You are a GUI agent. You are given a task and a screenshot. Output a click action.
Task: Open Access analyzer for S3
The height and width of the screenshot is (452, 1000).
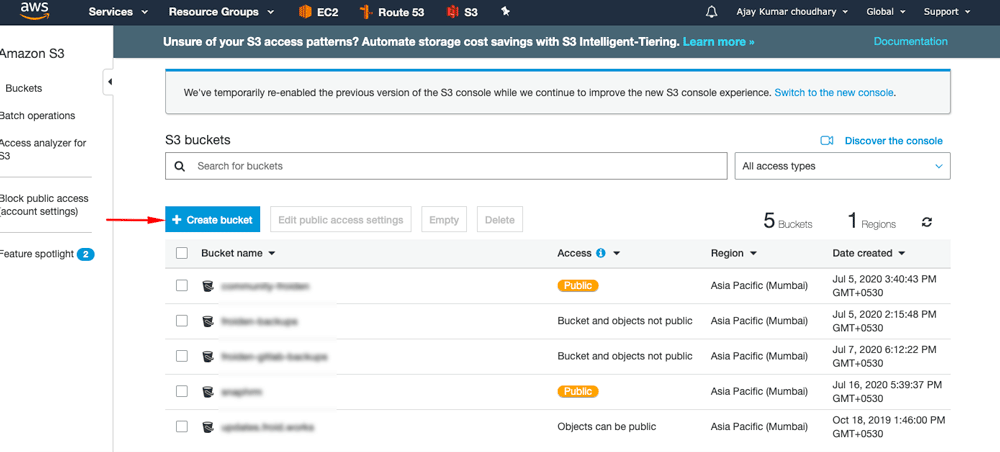coord(42,150)
